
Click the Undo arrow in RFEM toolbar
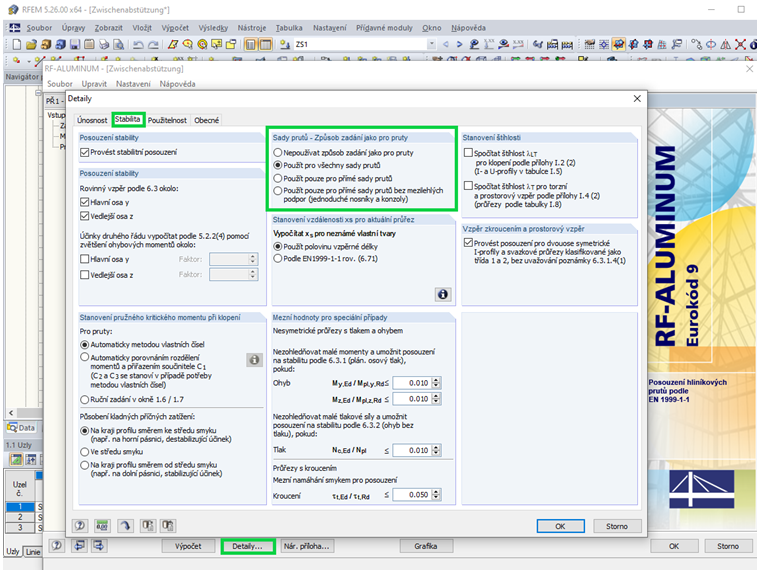(138, 45)
